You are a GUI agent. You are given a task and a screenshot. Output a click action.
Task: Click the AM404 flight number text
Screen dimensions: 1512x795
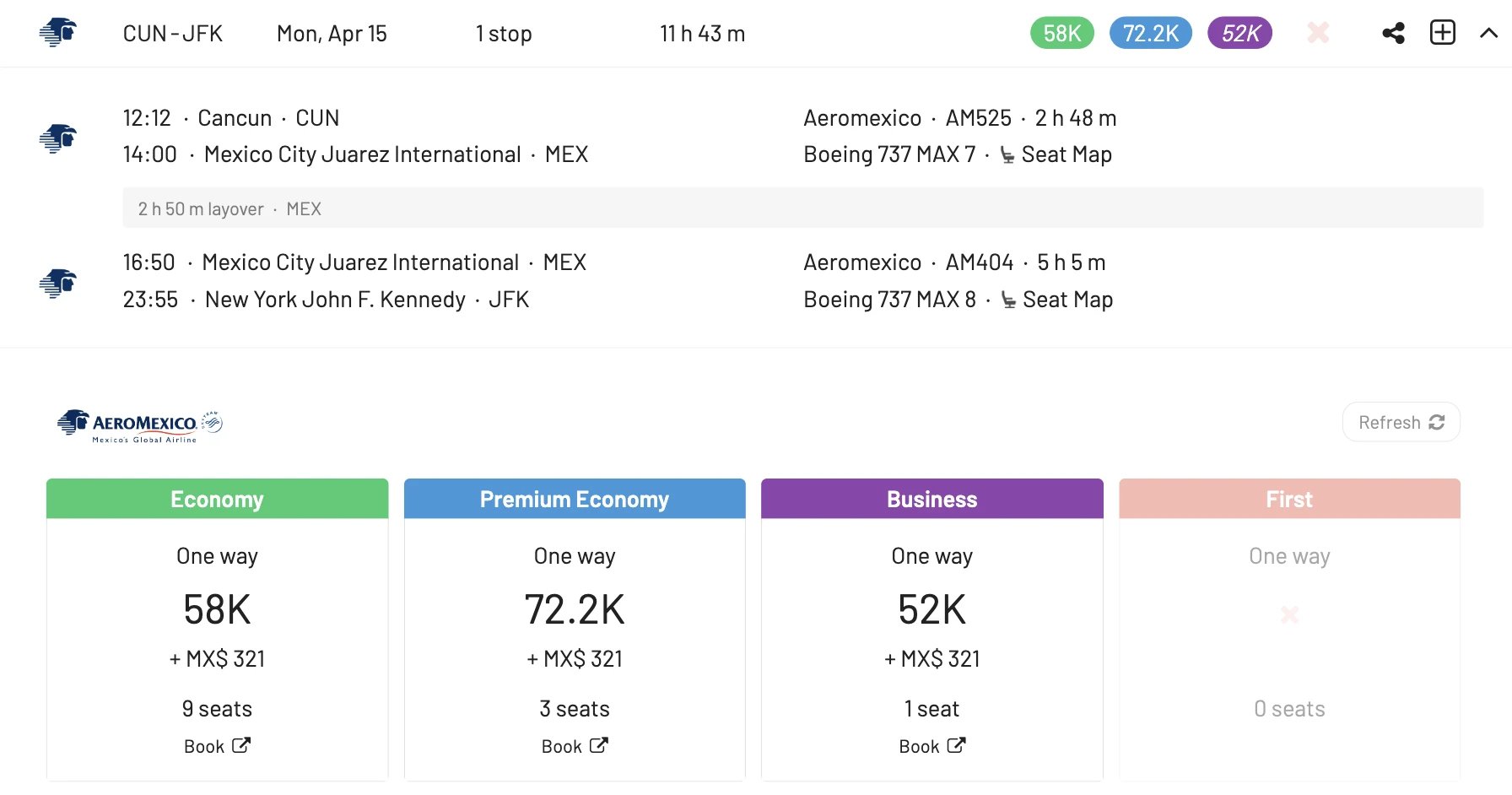tap(980, 262)
